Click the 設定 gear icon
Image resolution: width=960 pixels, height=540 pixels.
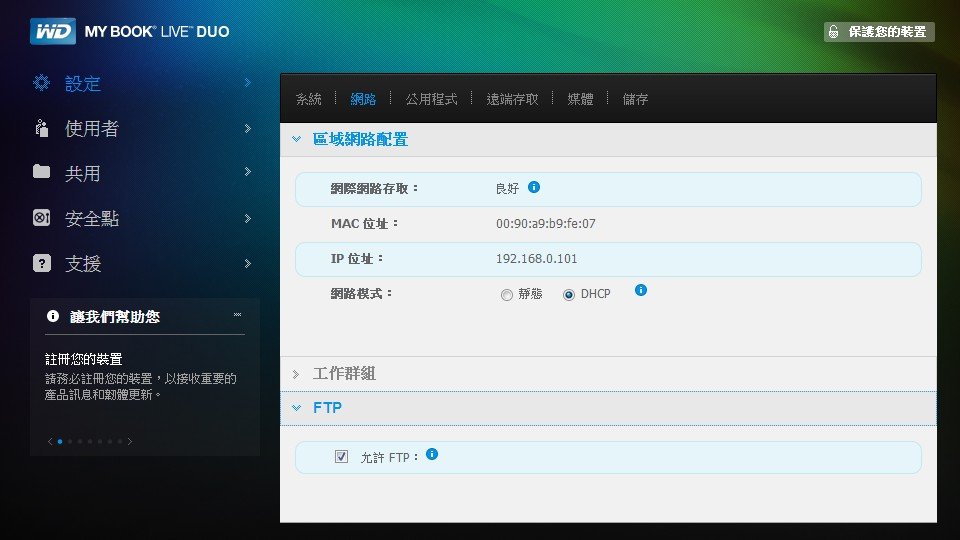point(42,83)
